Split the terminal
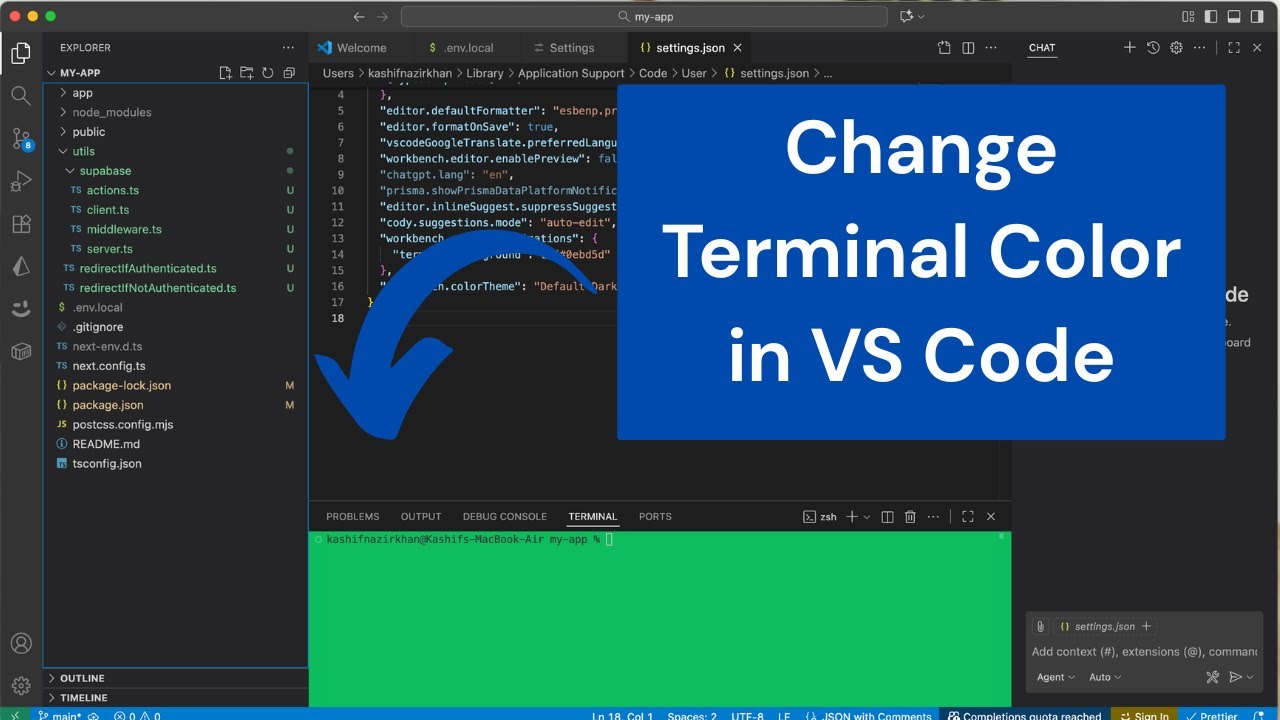1280x720 pixels. pos(887,517)
